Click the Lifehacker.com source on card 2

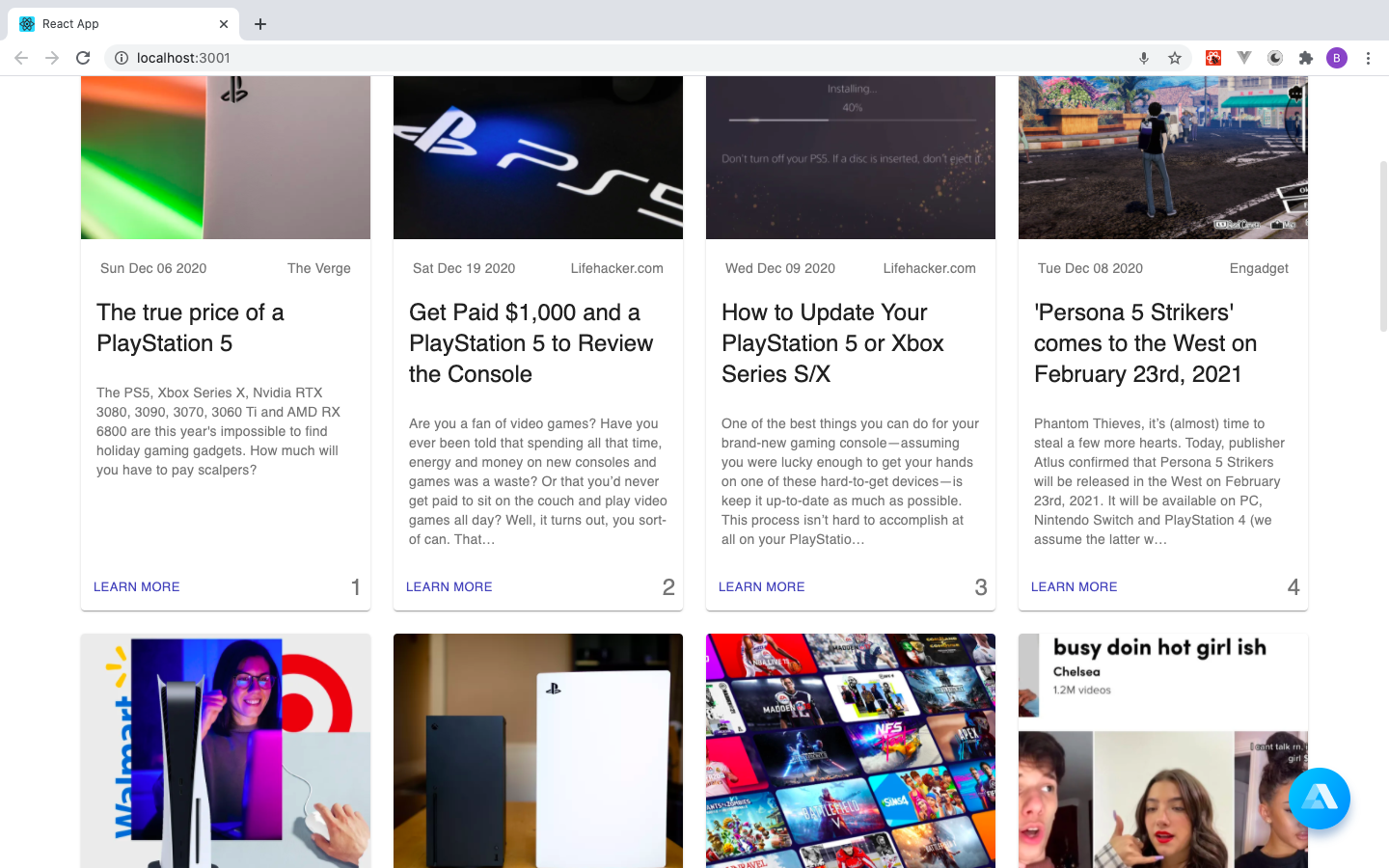[x=617, y=268]
